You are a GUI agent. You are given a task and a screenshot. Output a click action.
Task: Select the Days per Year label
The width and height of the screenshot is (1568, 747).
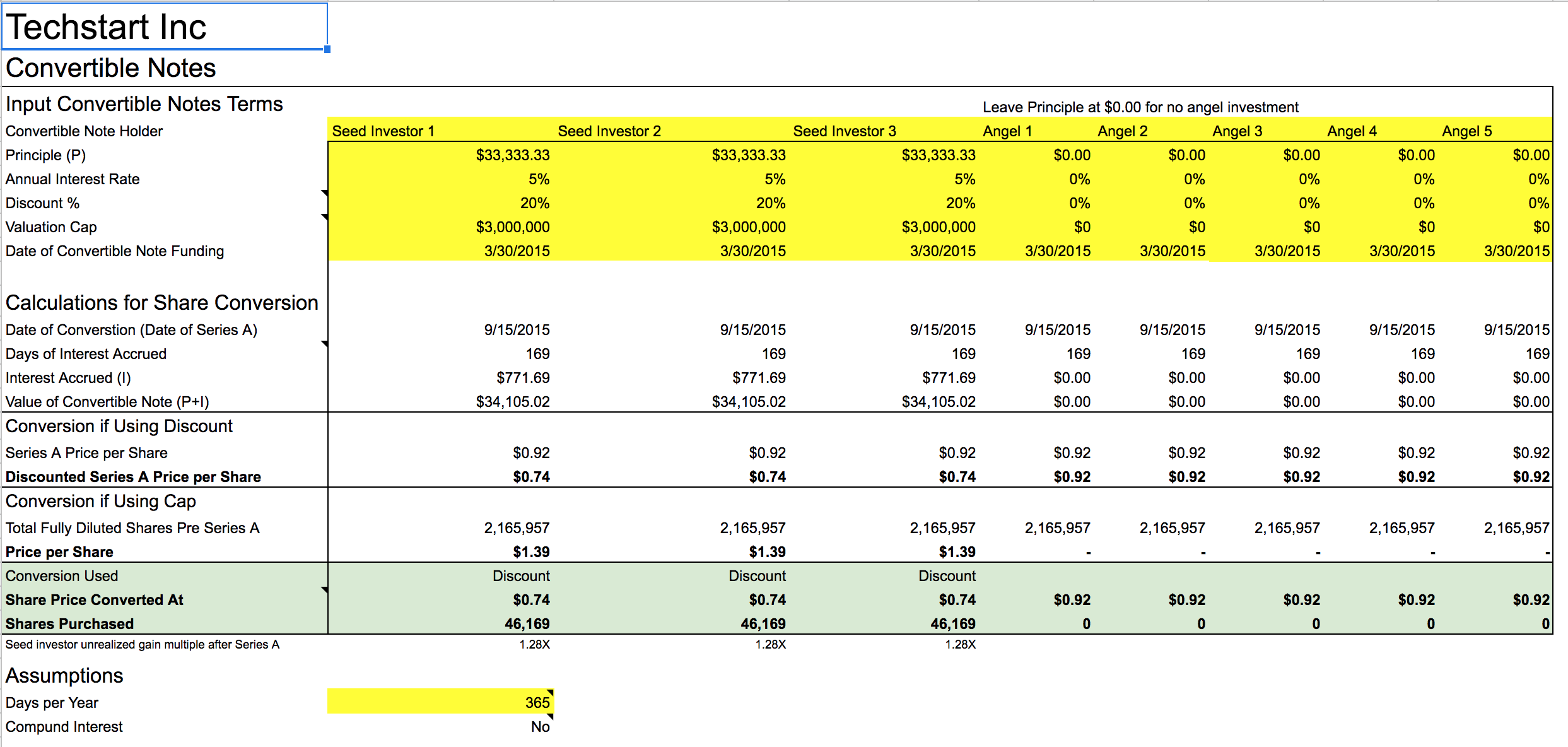(x=52, y=703)
